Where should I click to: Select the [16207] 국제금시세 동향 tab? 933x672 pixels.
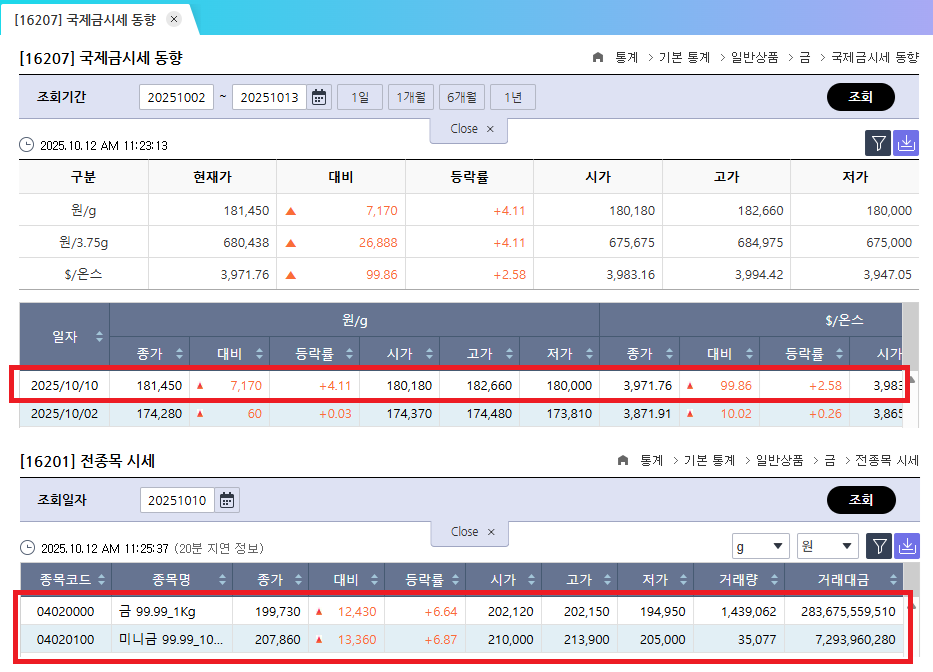point(85,18)
